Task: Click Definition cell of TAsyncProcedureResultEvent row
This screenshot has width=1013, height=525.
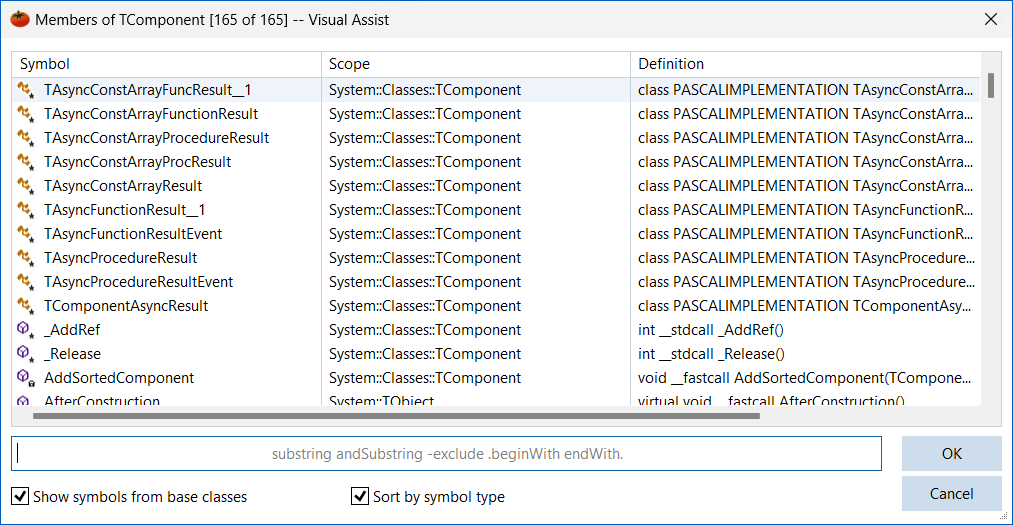Action: coord(806,282)
